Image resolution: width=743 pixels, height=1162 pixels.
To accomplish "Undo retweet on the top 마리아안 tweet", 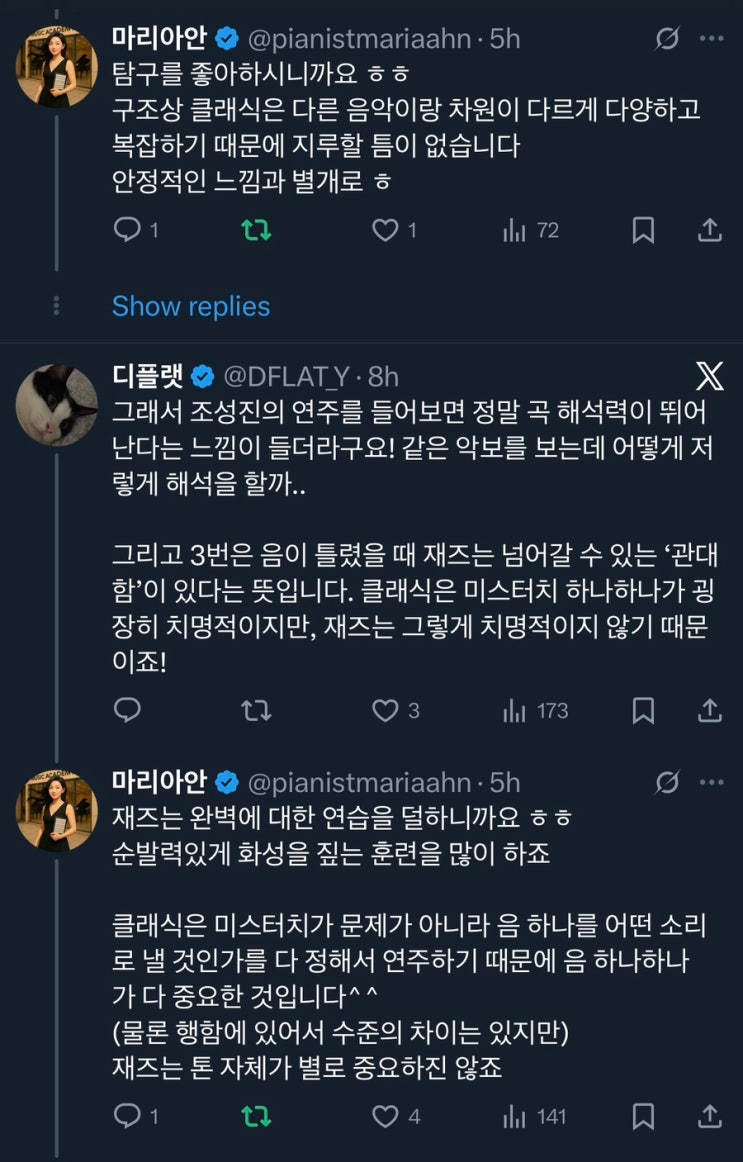I will pos(257,231).
